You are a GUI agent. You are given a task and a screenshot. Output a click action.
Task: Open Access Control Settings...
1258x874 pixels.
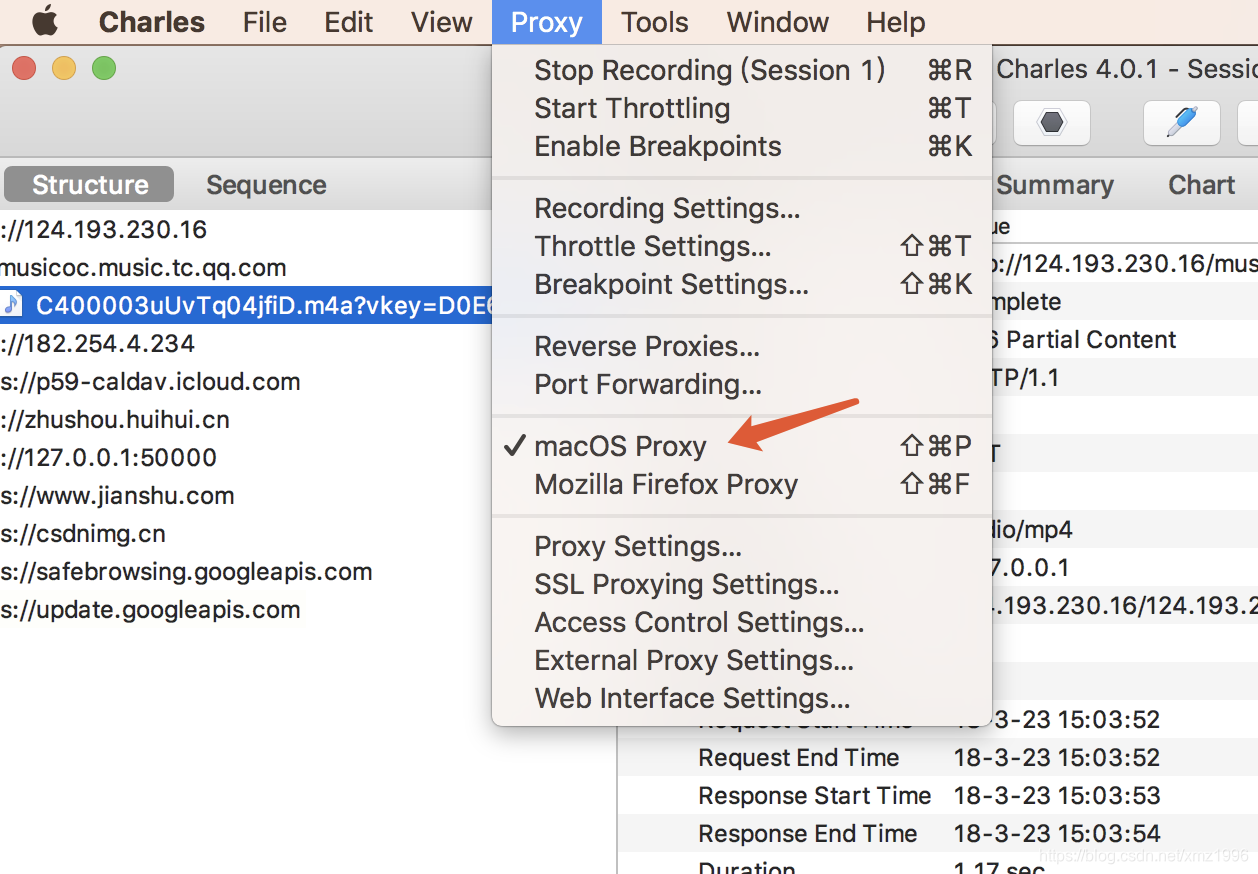[x=742, y=622]
